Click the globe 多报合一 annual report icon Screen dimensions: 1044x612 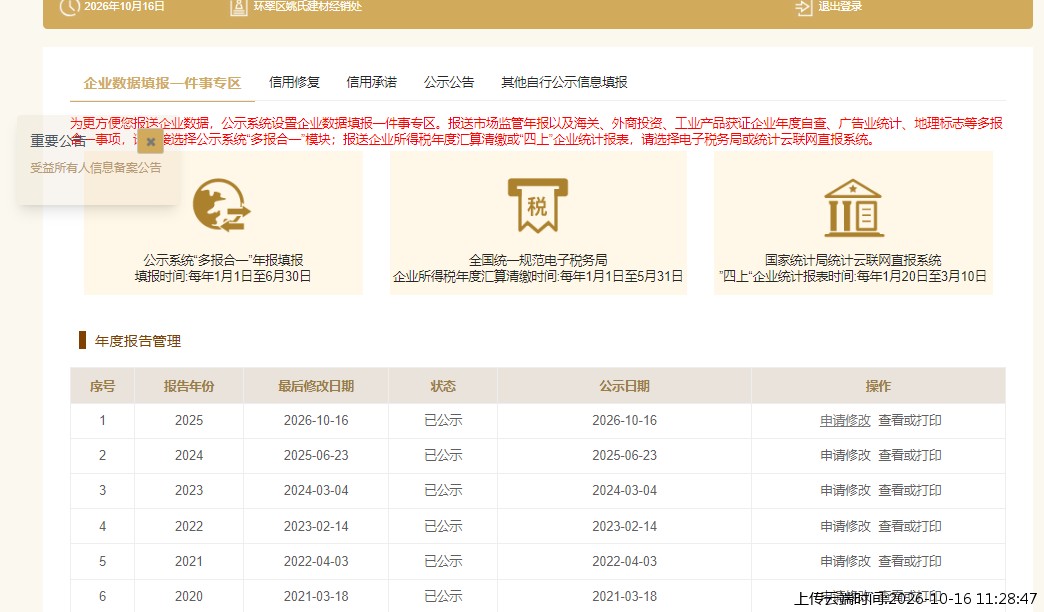pos(222,205)
